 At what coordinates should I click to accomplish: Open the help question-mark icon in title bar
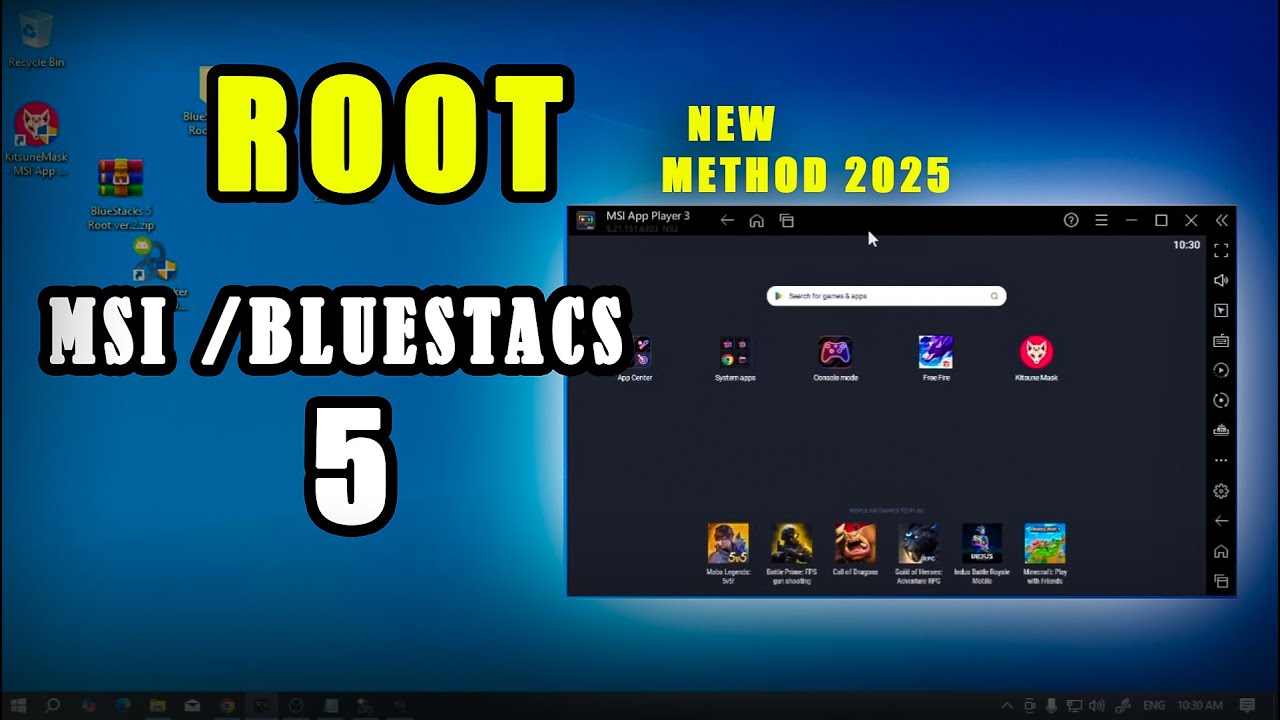point(1071,220)
